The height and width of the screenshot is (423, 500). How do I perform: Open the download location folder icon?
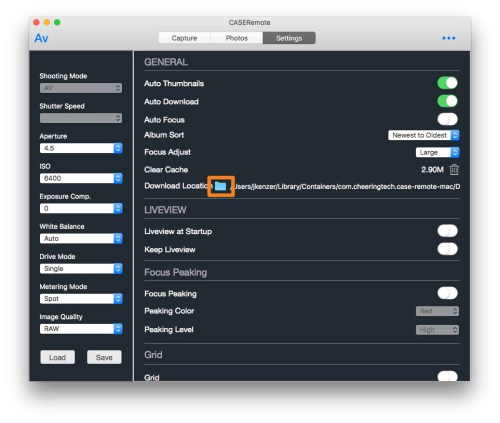pyautogui.click(x=220, y=186)
